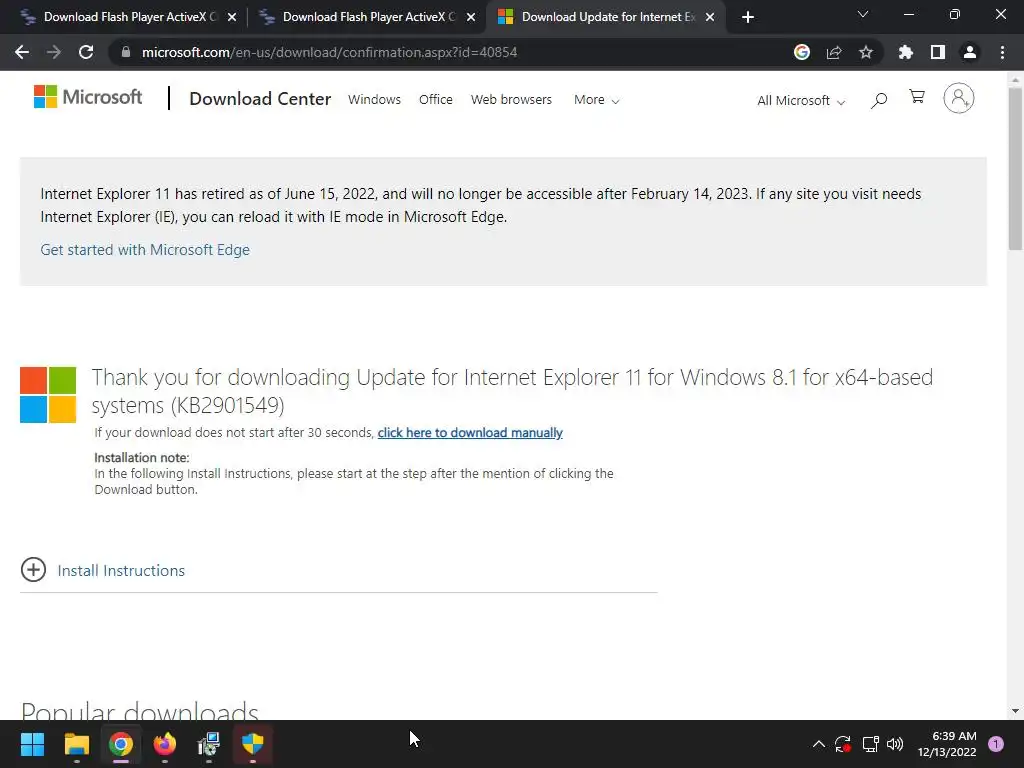
Task: Open the Chrome profile avatar
Action: tap(970, 52)
